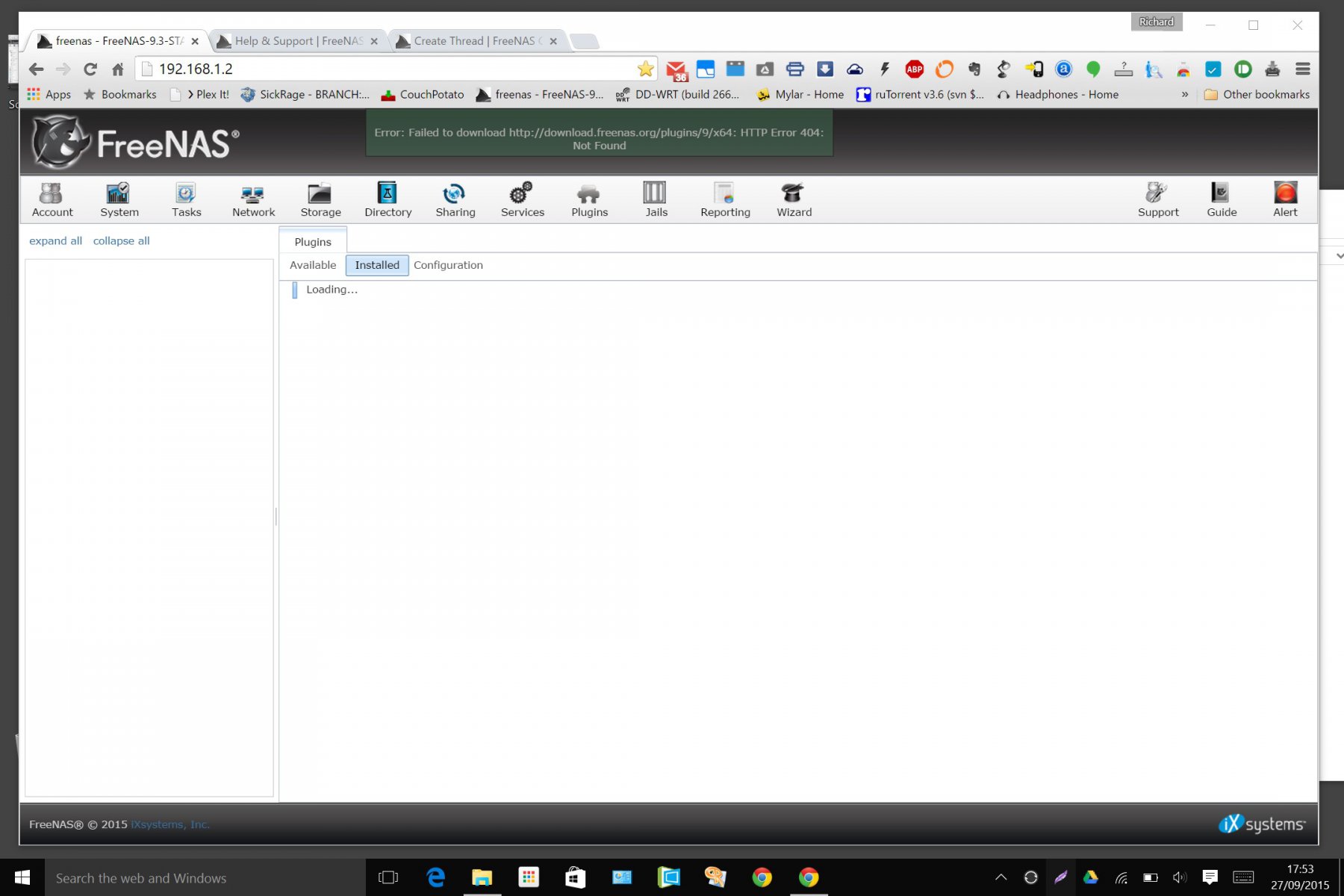The image size is (1344, 896).
Task: Show hidden system tray icons
Action: click(x=1001, y=877)
